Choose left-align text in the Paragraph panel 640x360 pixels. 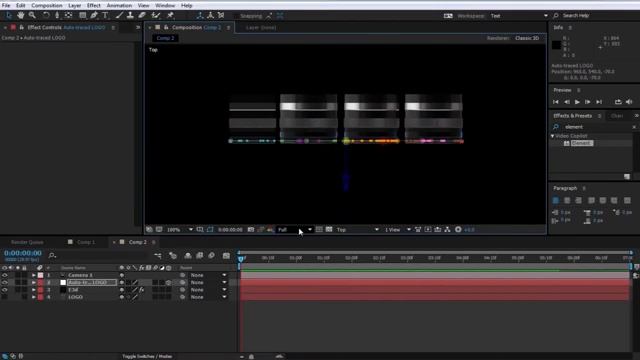point(556,200)
